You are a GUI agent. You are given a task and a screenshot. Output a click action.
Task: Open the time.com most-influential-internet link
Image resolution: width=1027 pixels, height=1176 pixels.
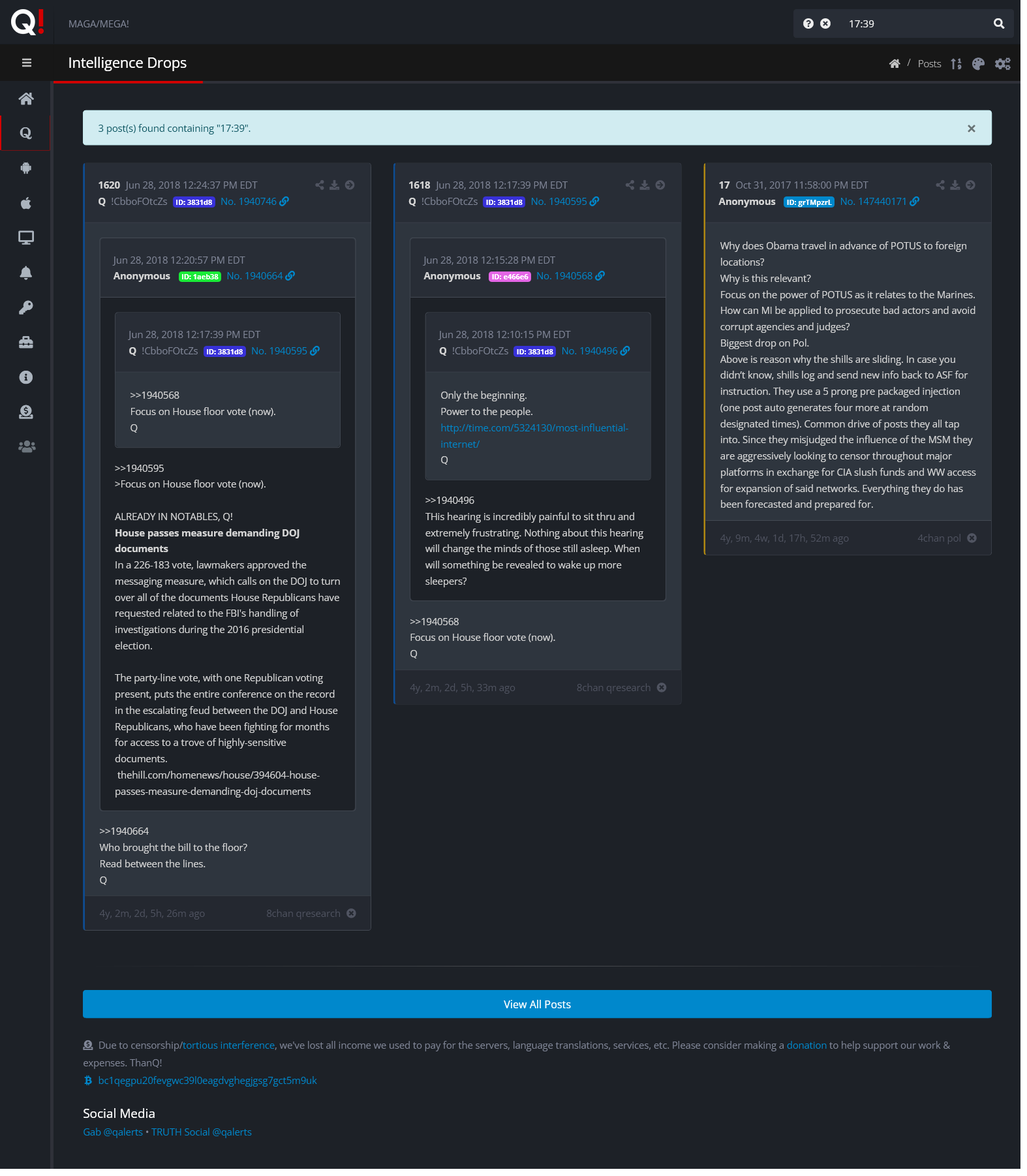534,436
